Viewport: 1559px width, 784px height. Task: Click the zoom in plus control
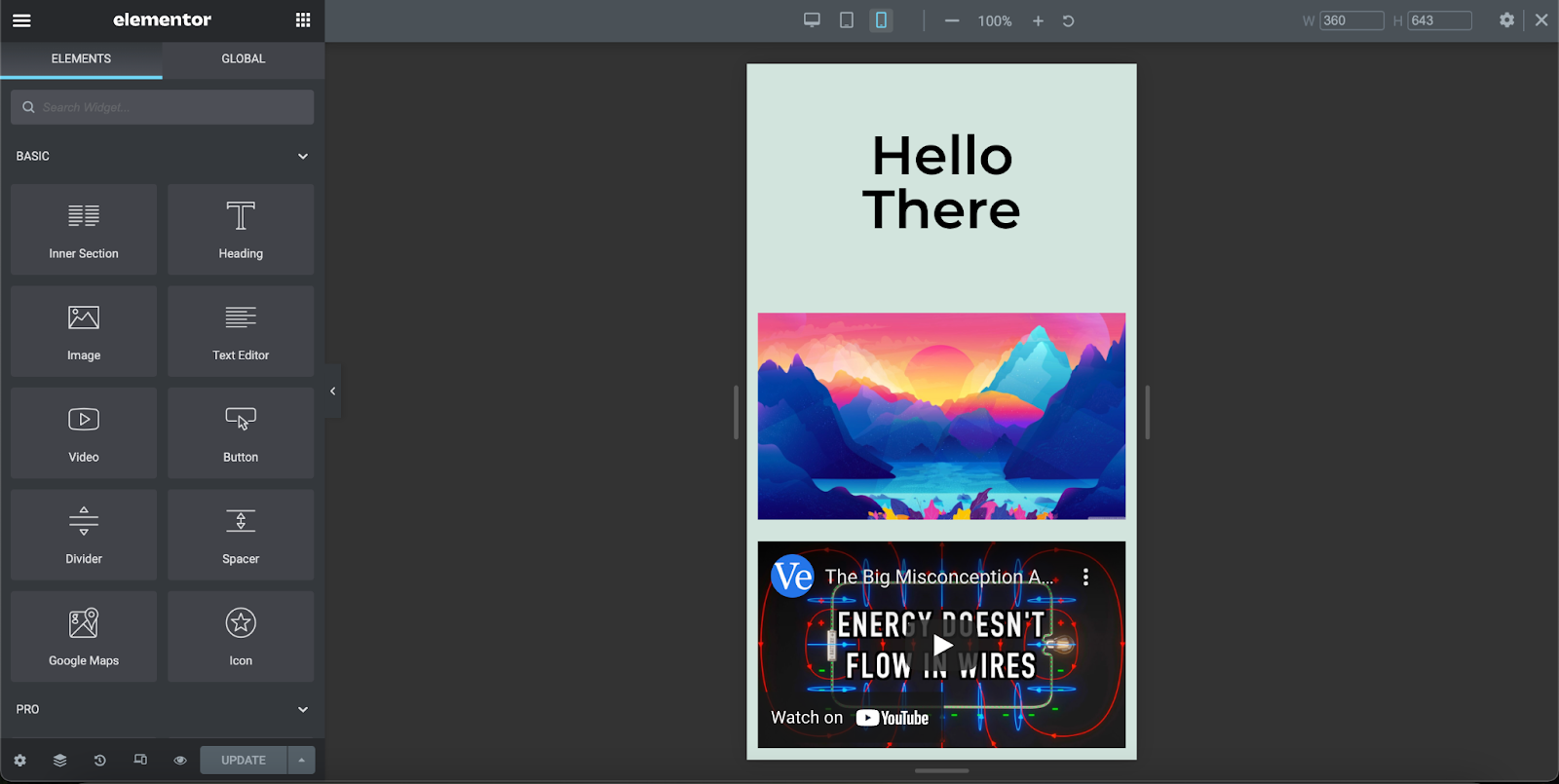pyautogui.click(x=1038, y=20)
